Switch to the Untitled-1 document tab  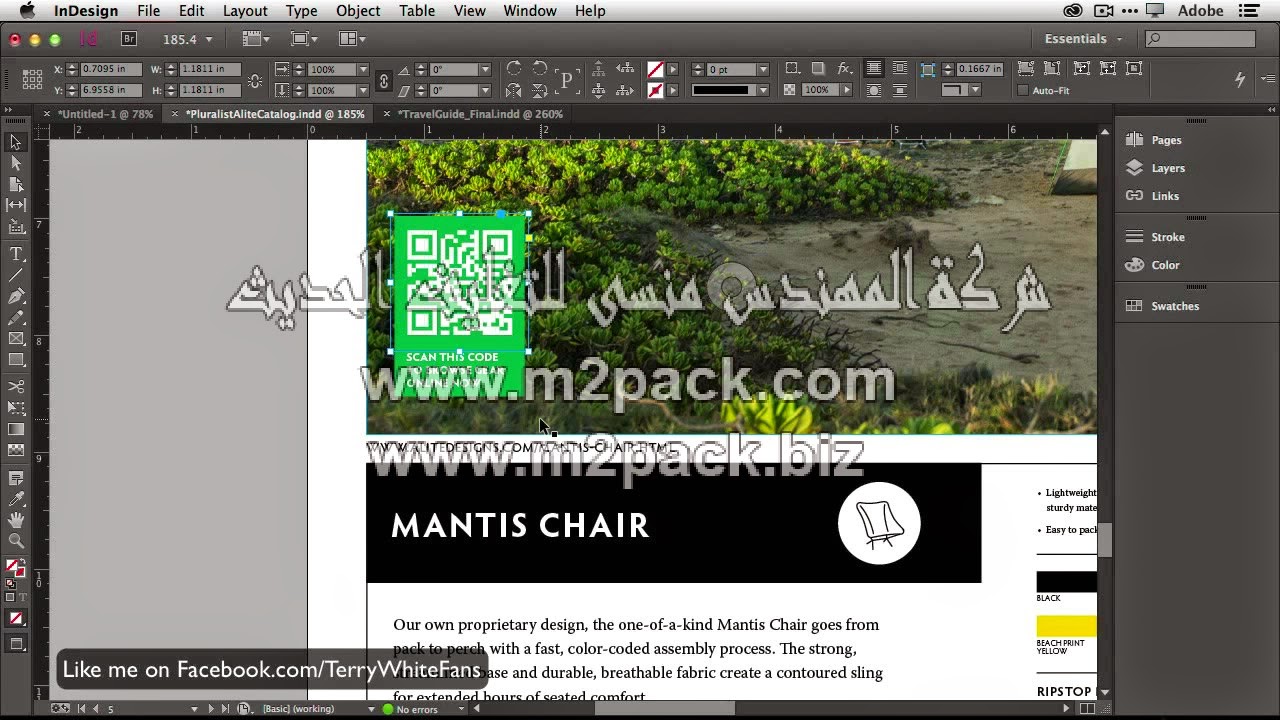[x=105, y=114]
